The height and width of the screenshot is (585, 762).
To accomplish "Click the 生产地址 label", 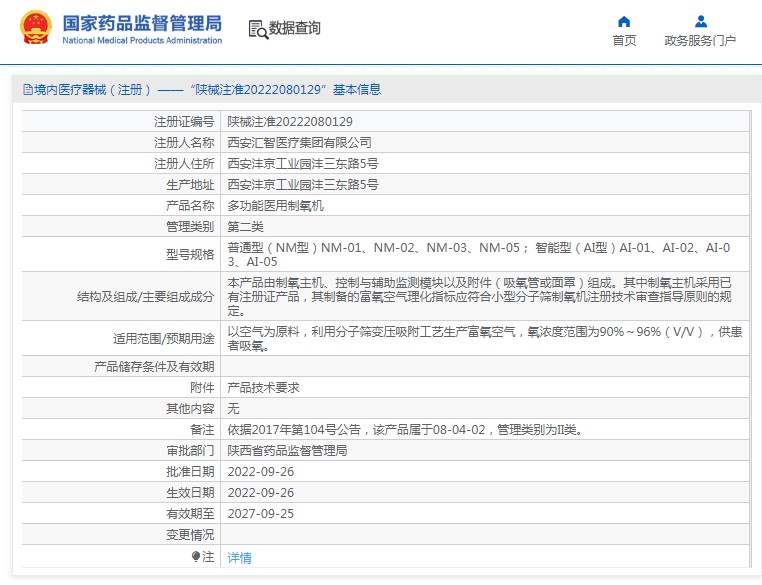I will click(190, 185).
